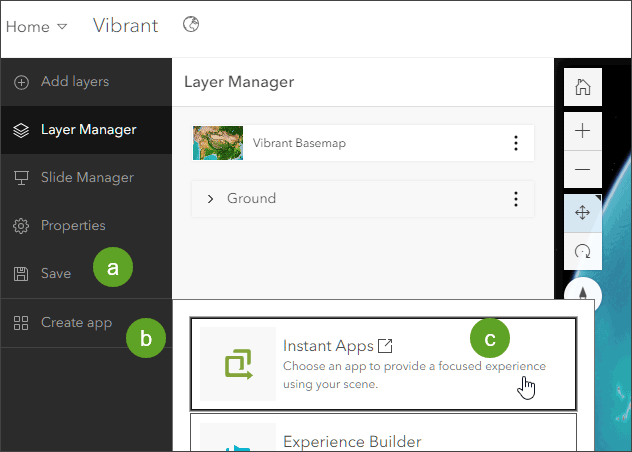Choose the Experience Builder option

click(383, 432)
